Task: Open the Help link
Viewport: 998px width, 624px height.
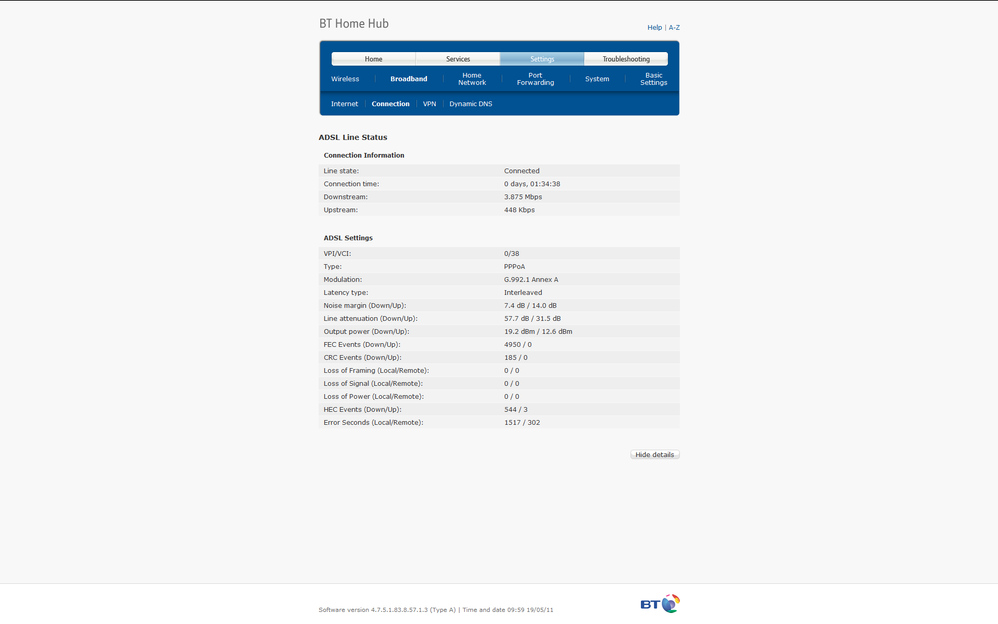Action: pyautogui.click(x=654, y=27)
